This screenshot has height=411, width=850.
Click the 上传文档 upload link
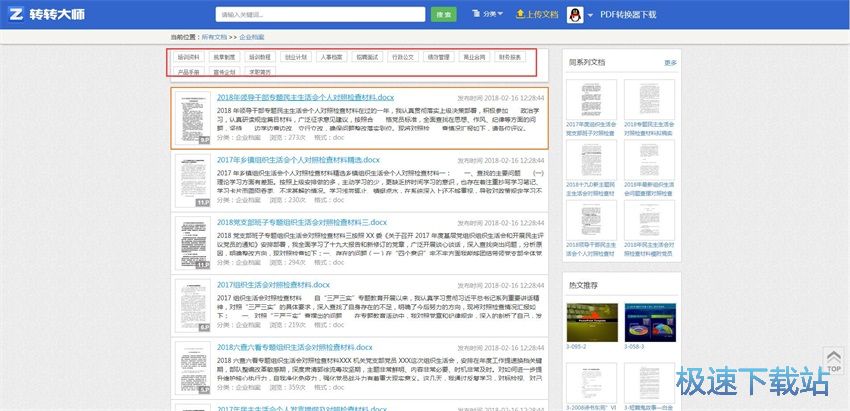(x=537, y=14)
